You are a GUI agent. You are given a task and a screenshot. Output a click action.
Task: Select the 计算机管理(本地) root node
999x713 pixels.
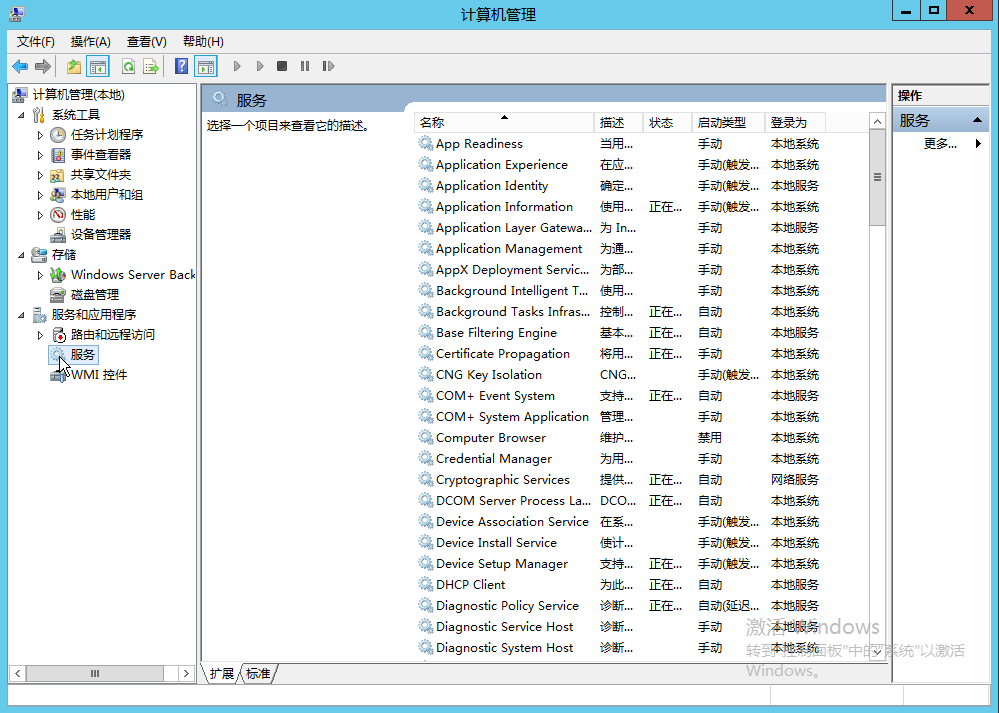tap(69, 95)
